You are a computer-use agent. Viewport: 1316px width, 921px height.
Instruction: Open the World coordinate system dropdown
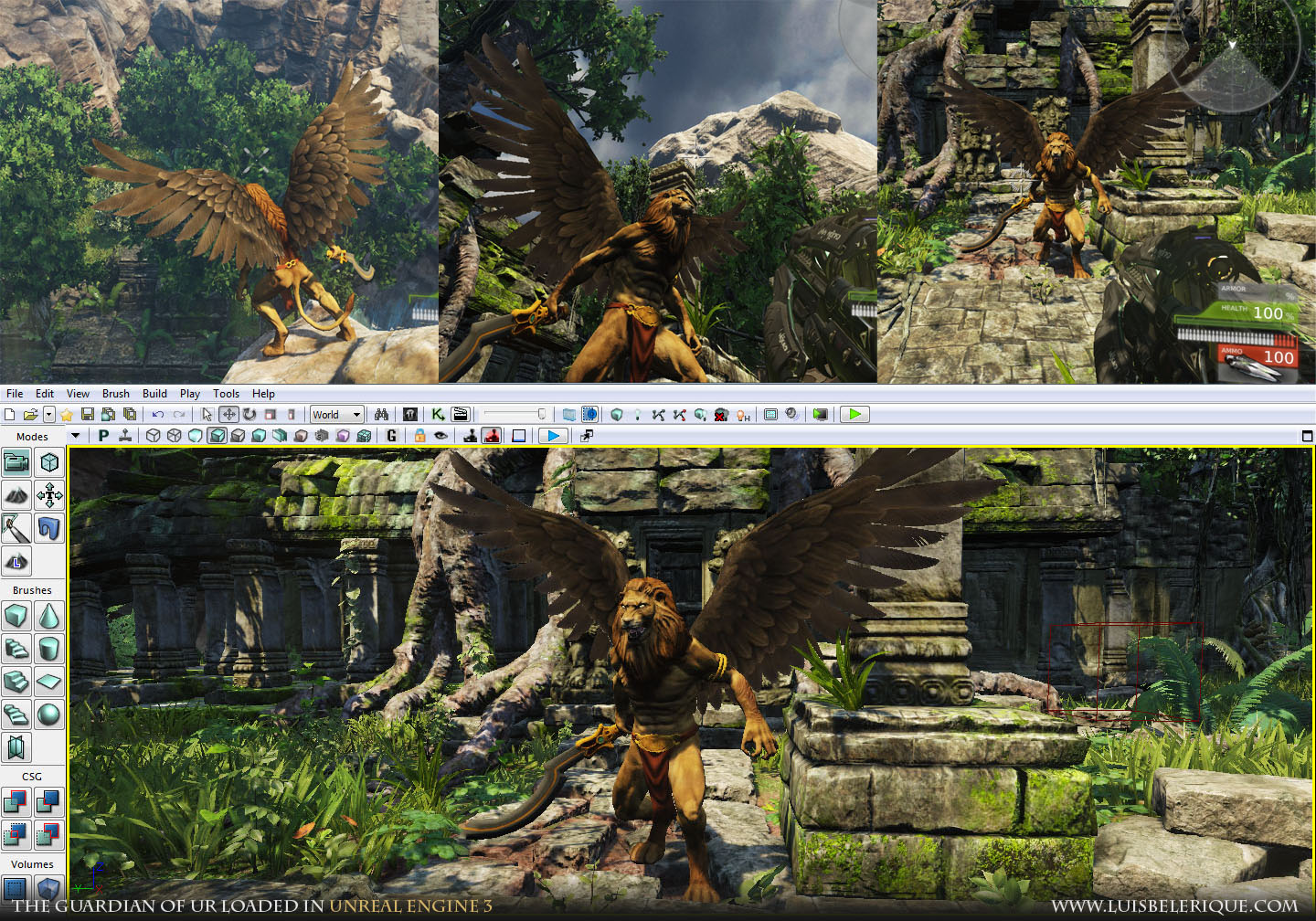tap(337, 415)
